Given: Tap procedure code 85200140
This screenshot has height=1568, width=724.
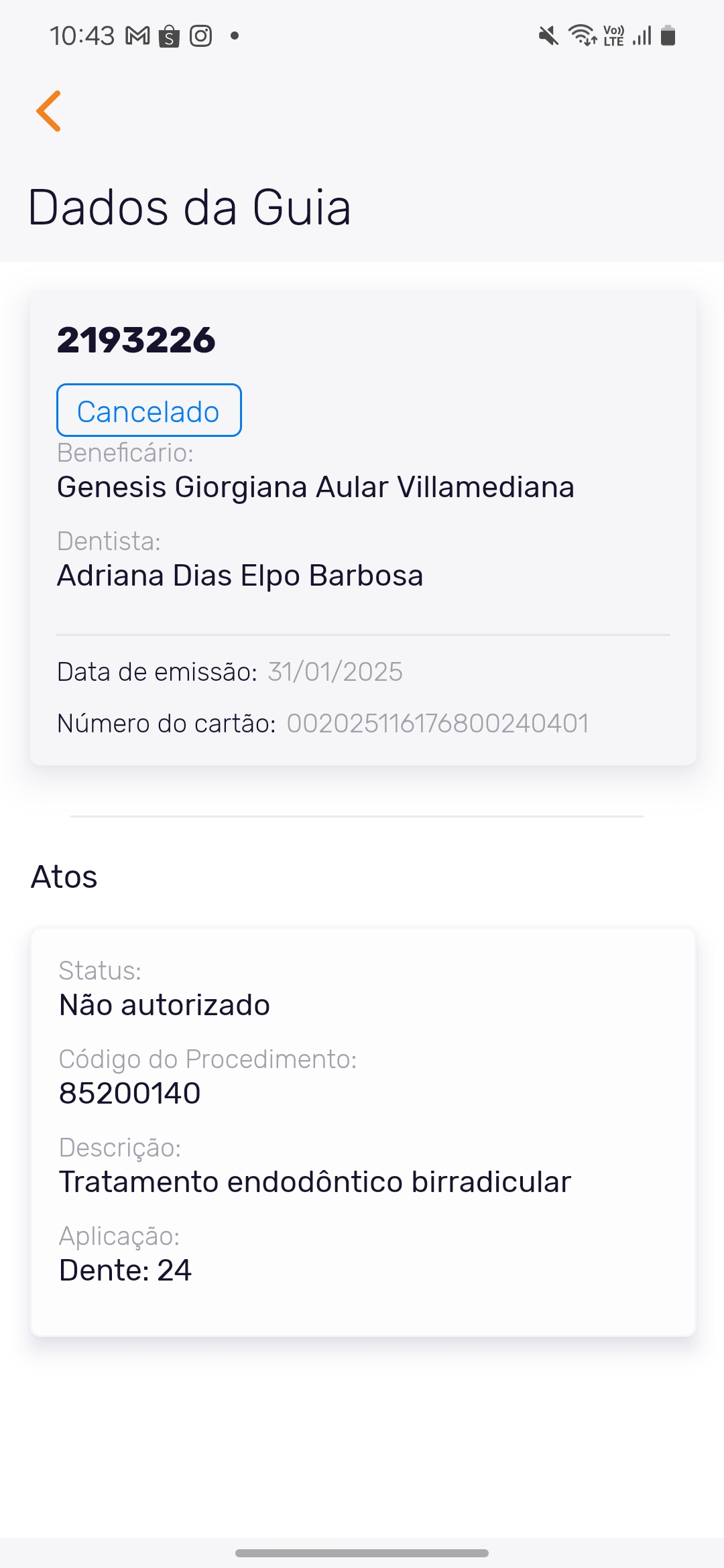Looking at the screenshot, I should tap(130, 1094).
